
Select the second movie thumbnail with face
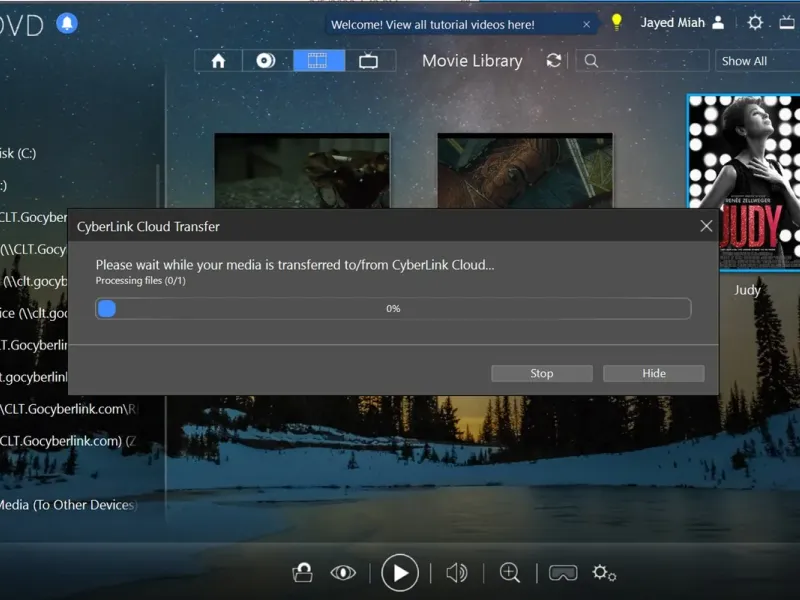525,171
